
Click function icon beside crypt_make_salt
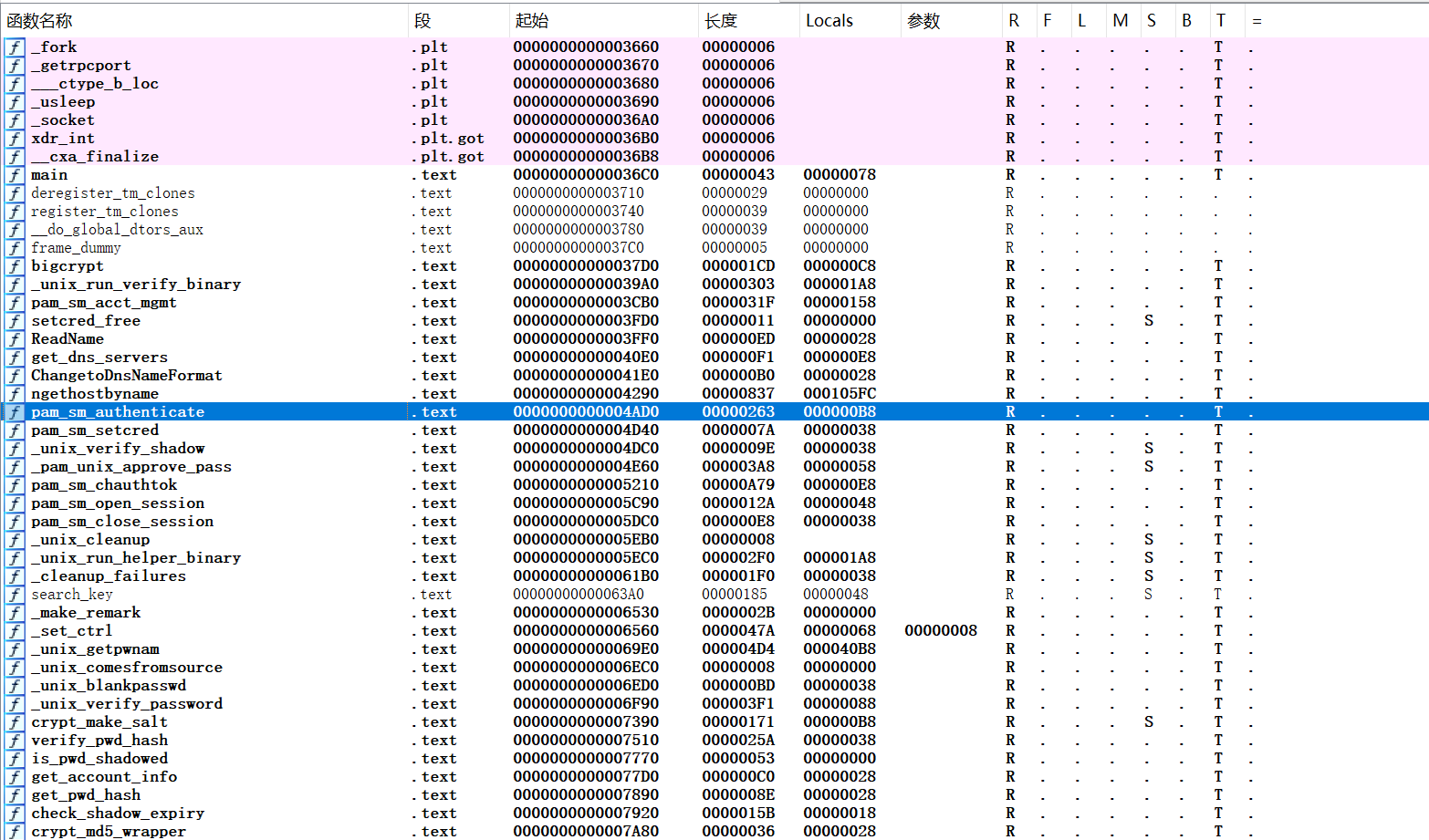coord(15,722)
